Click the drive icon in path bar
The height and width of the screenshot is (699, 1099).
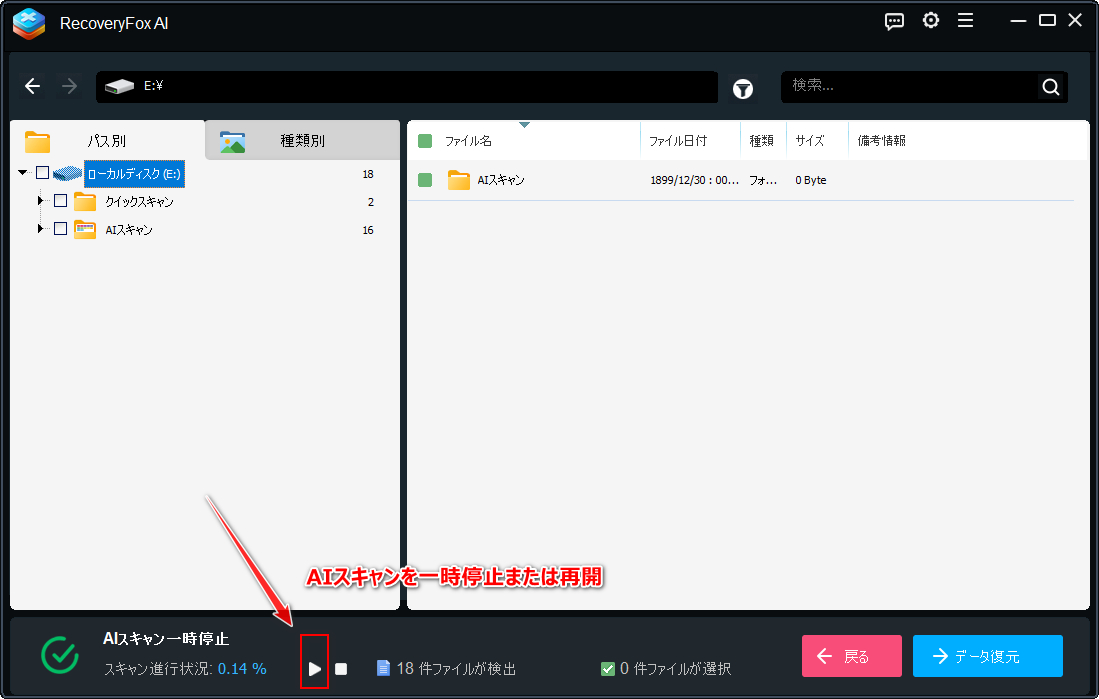coord(119,86)
